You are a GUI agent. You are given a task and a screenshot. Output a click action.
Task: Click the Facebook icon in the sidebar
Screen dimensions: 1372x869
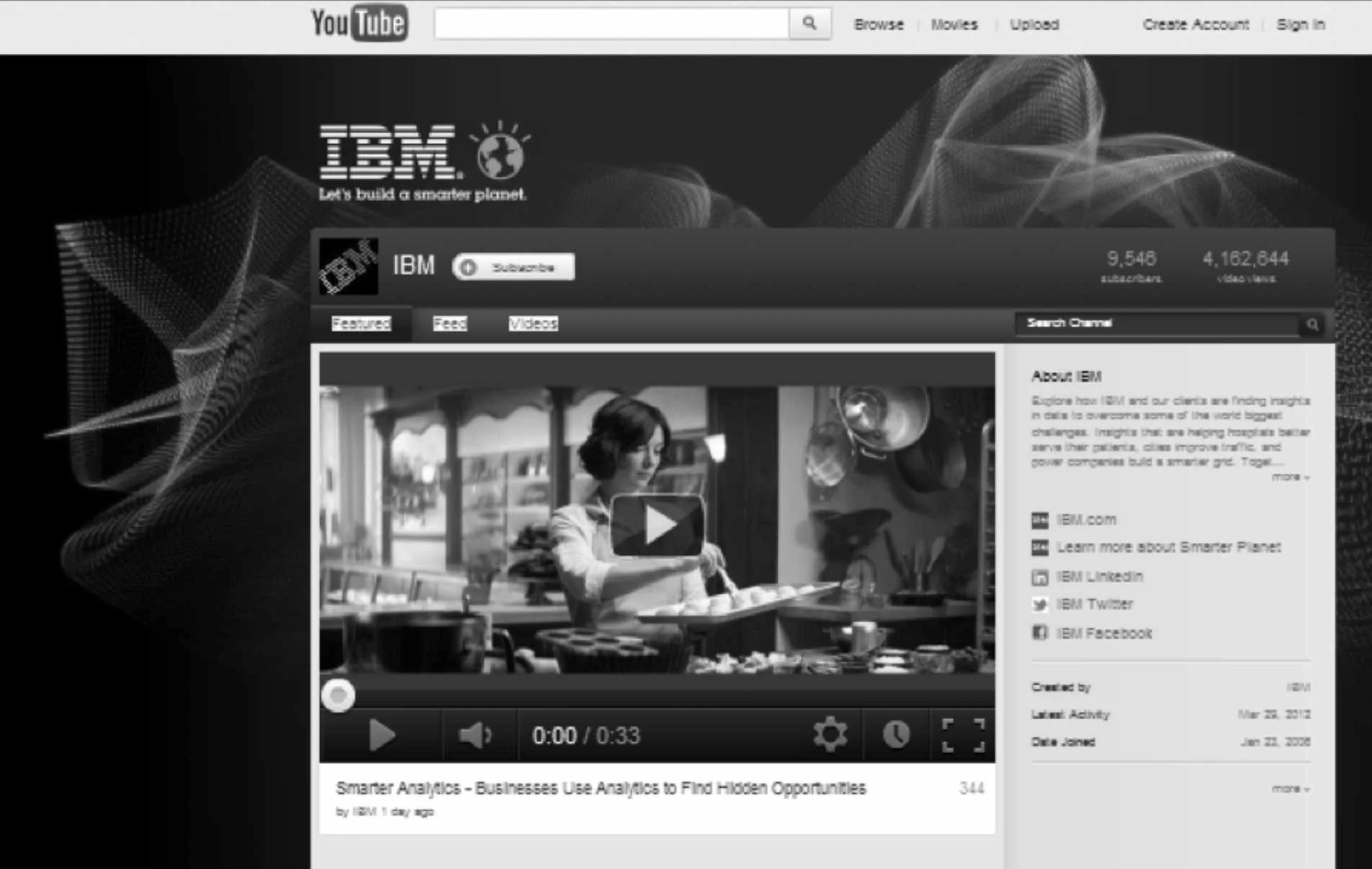tap(1039, 633)
